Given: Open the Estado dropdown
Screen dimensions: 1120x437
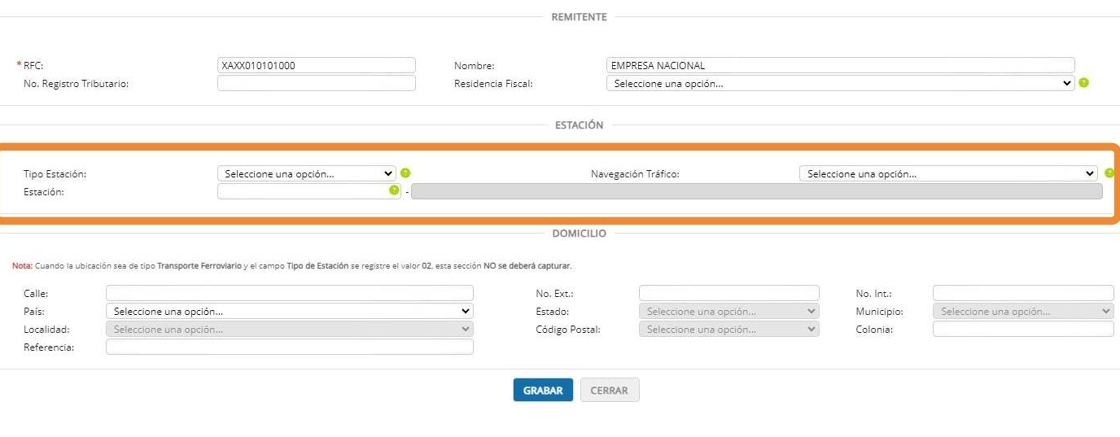Looking at the screenshot, I should 729,311.
